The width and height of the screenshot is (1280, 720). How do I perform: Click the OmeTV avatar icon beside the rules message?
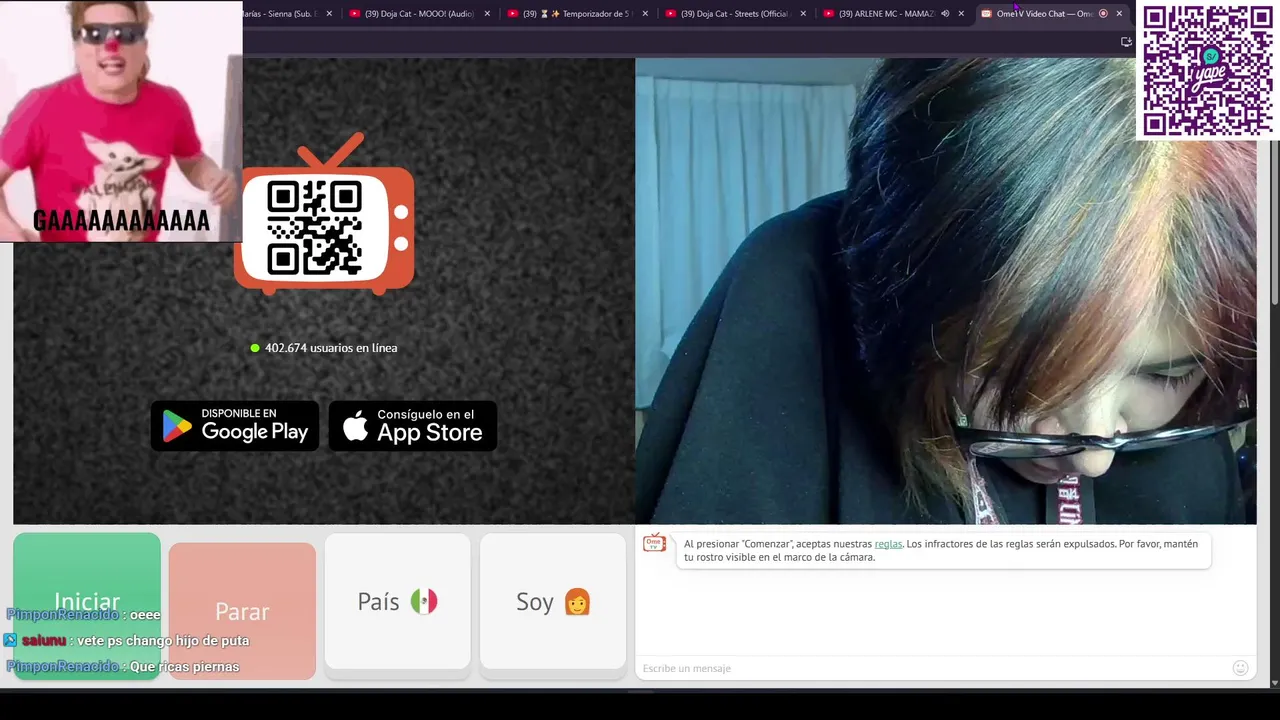(x=654, y=543)
